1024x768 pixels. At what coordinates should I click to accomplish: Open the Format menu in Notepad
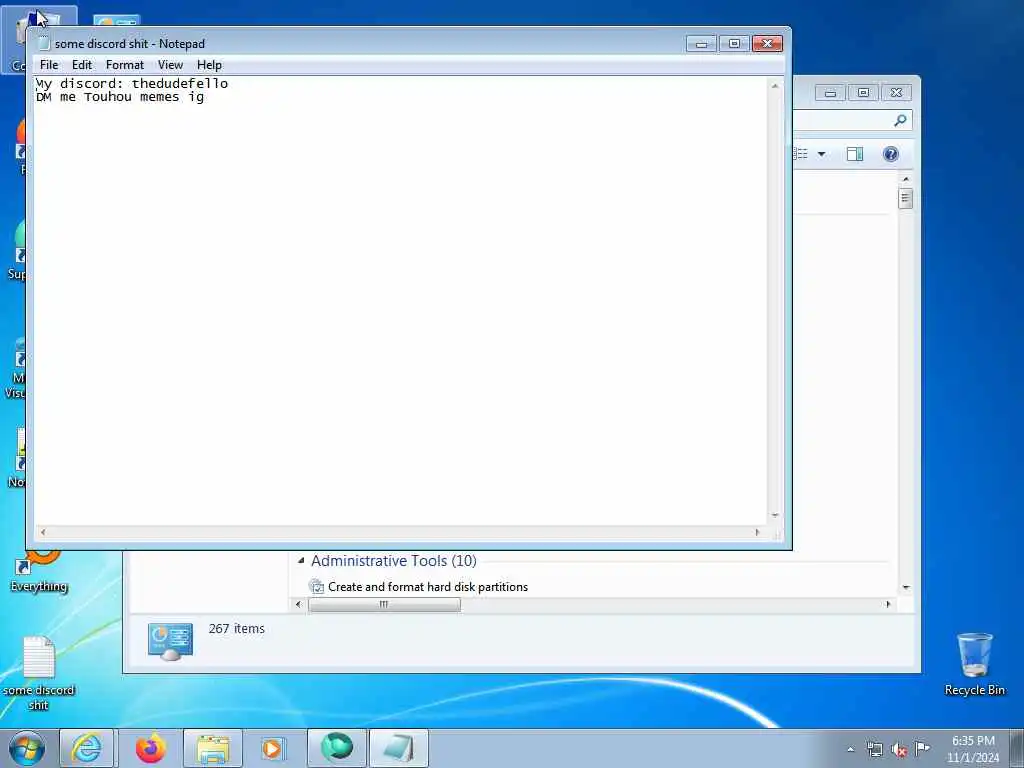pyautogui.click(x=125, y=65)
